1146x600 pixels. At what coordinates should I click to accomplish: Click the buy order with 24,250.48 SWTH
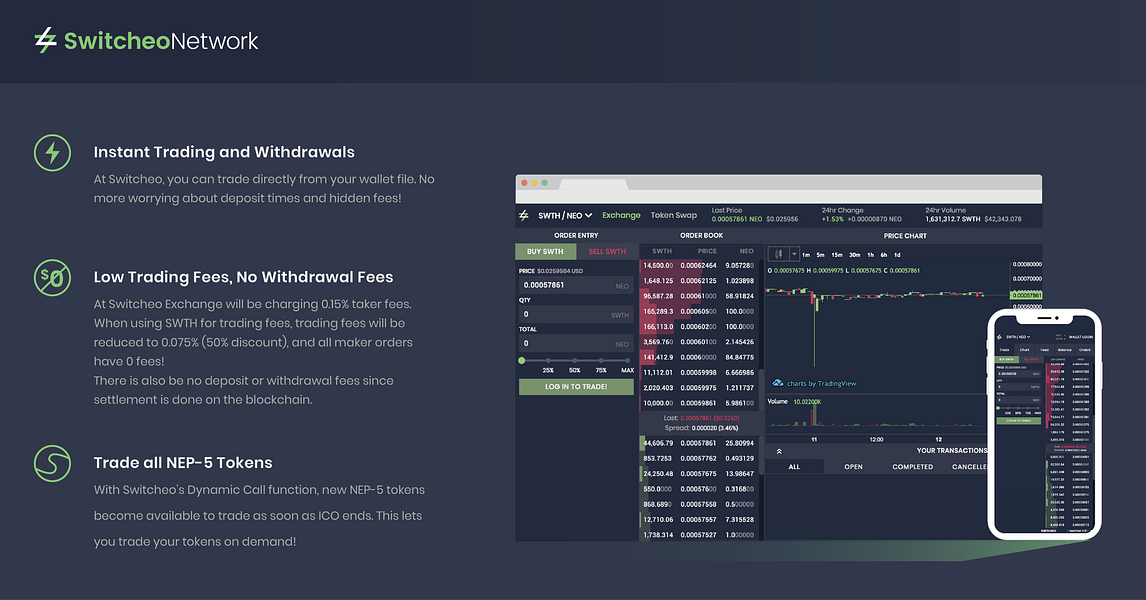[699, 474]
